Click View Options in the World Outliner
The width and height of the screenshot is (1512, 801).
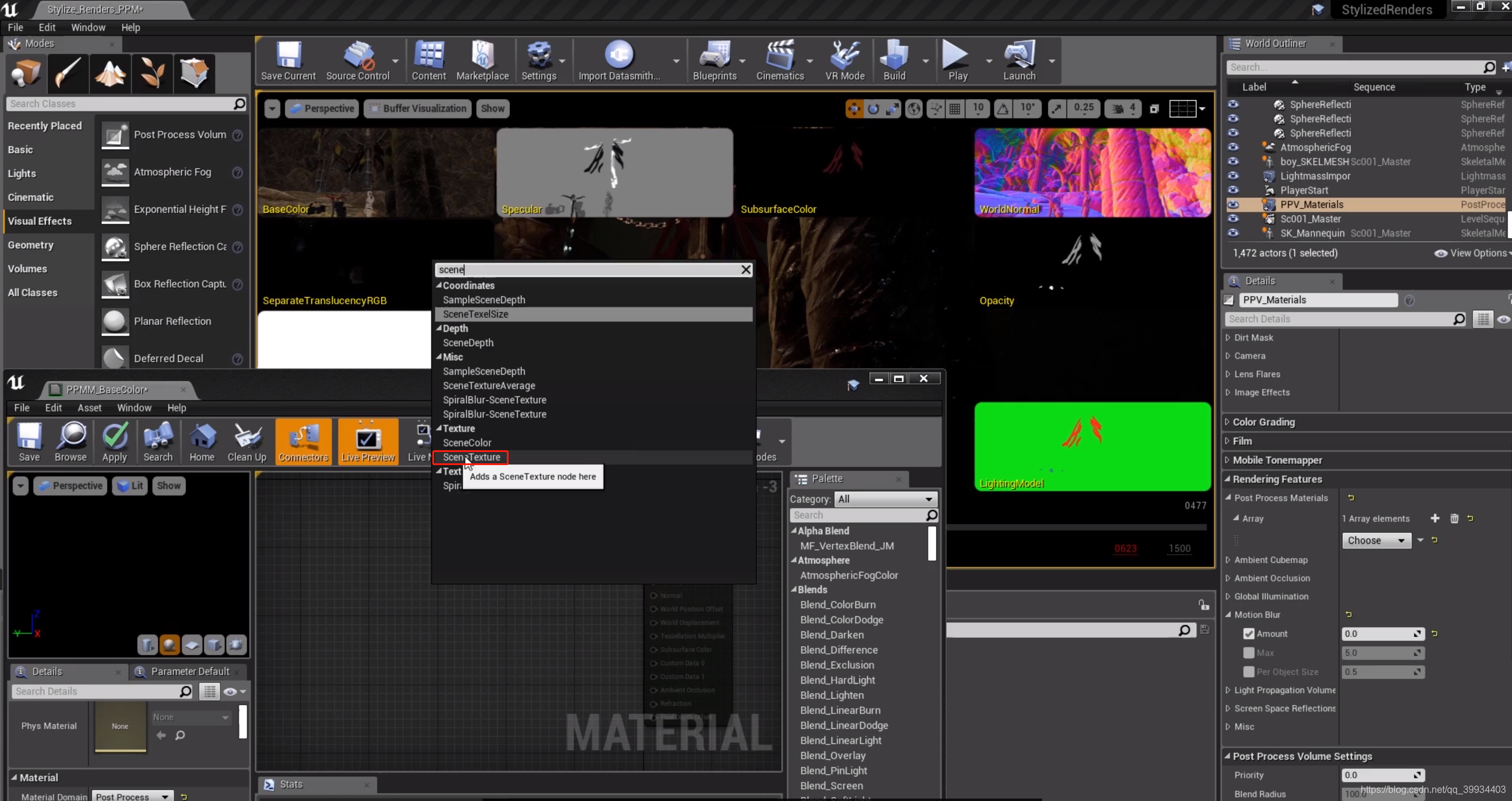1472,253
